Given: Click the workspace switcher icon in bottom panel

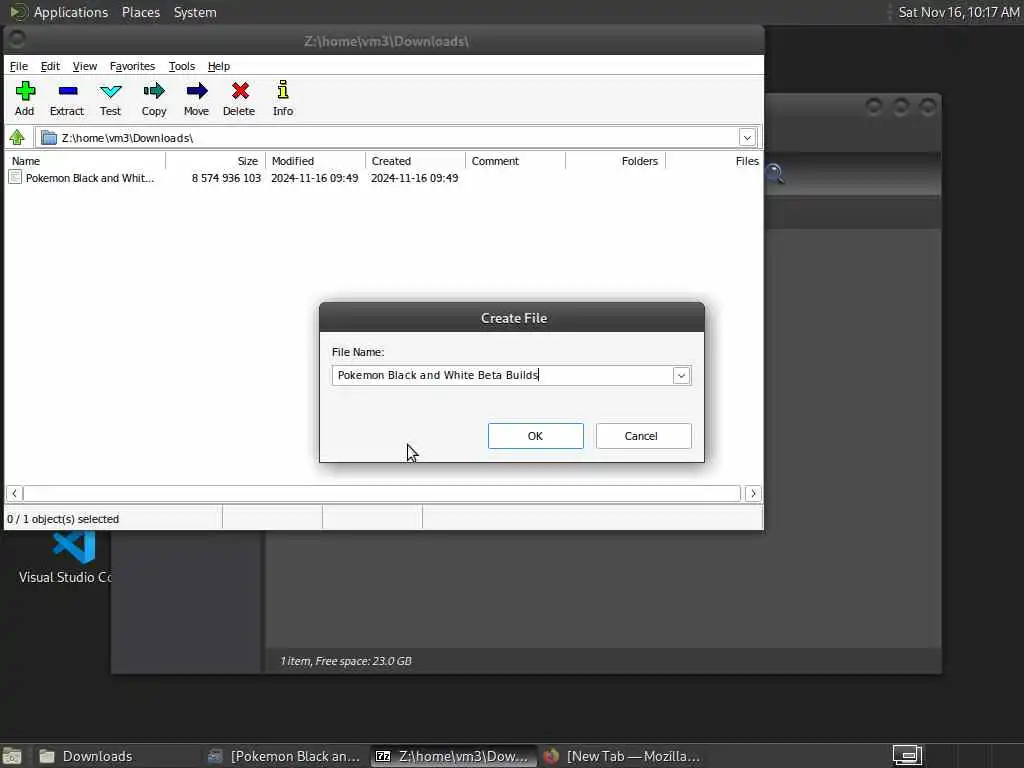Looking at the screenshot, I should click(907, 755).
